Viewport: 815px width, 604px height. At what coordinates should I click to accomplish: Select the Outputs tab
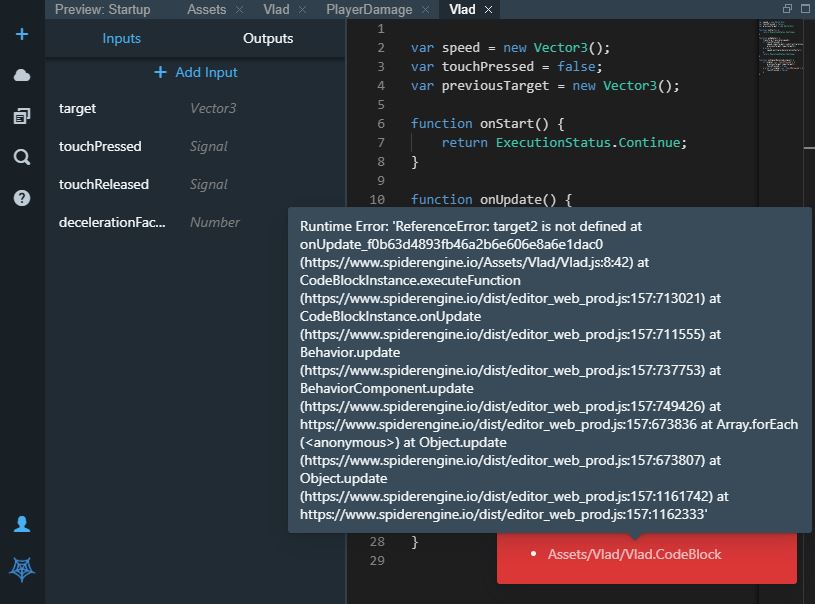(x=268, y=38)
